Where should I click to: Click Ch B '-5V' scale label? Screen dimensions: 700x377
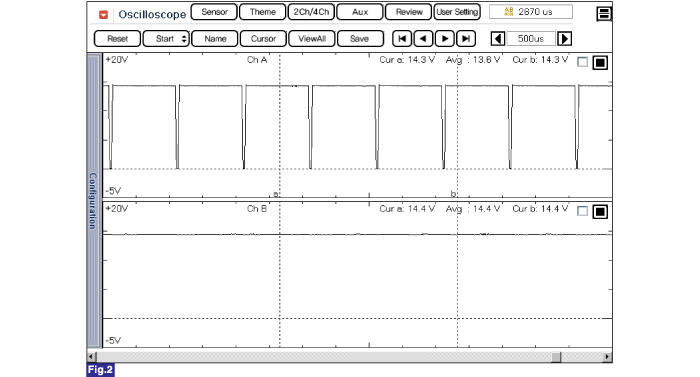pyautogui.click(x=113, y=340)
